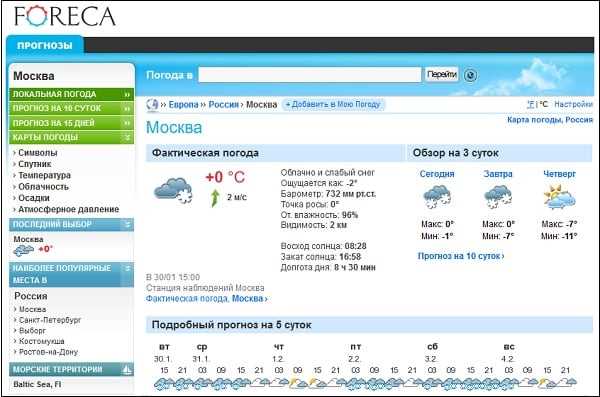Click the green wind direction arrow
Screen dimensions: 600x397
[215, 198]
